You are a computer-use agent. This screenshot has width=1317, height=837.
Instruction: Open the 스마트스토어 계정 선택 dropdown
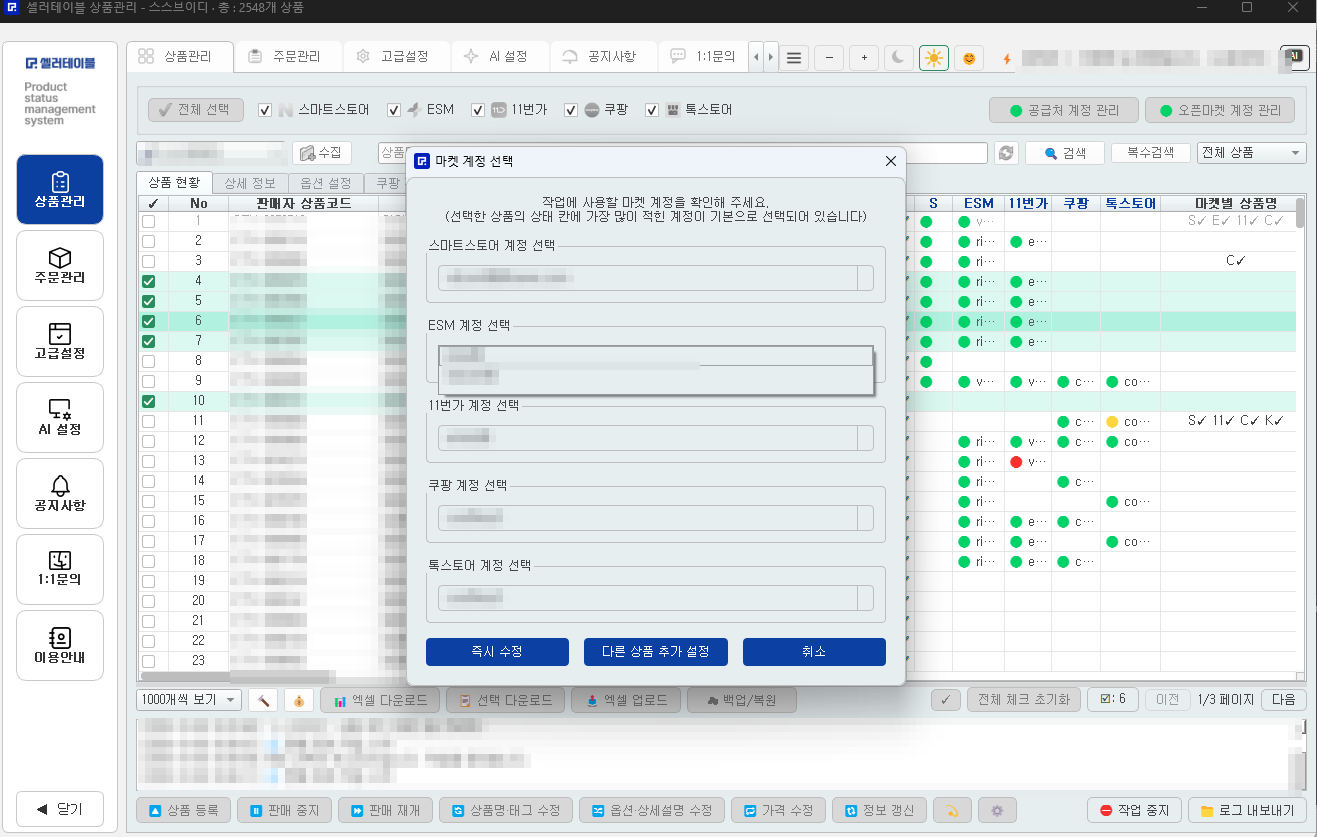pyautogui.click(x=656, y=278)
